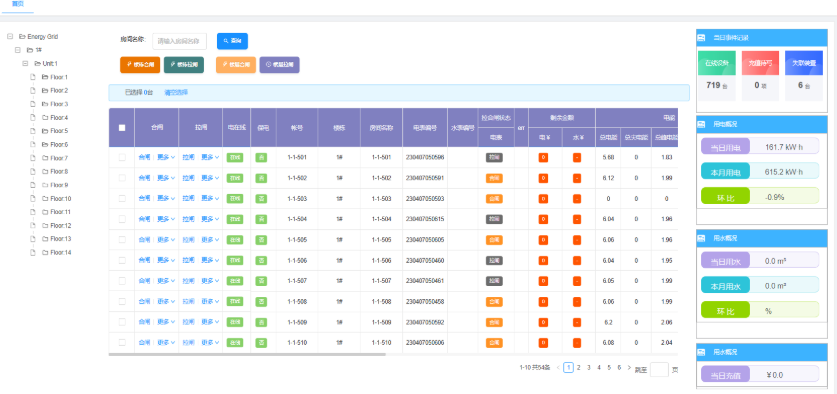Click the magnifier icon in the 查询 button
Image resolution: width=837 pixels, height=394 pixels.
[226, 41]
